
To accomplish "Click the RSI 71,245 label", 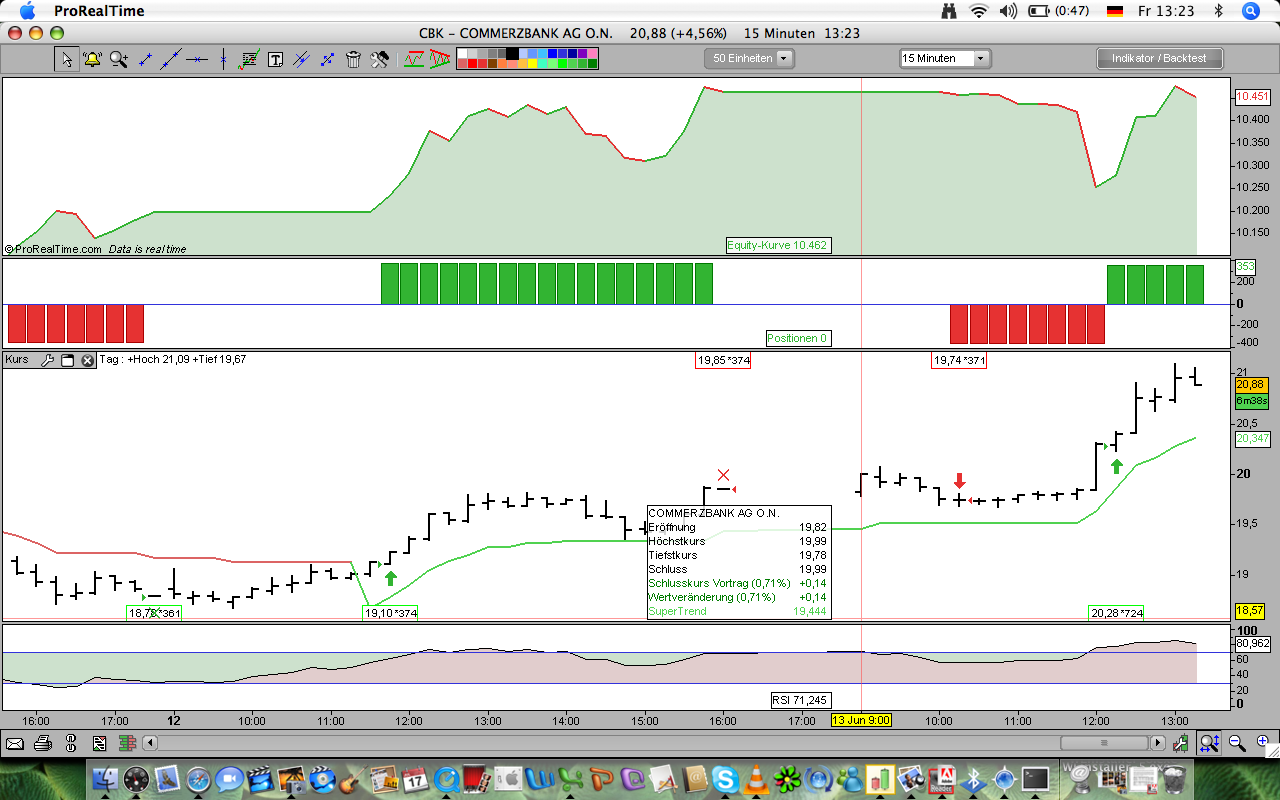I will [x=801, y=700].
